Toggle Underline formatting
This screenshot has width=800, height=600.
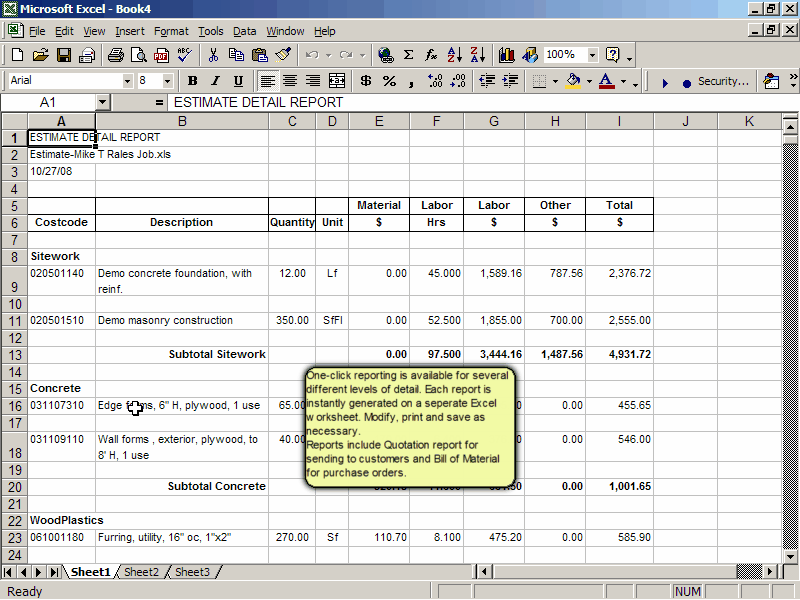tap(238, 81)
